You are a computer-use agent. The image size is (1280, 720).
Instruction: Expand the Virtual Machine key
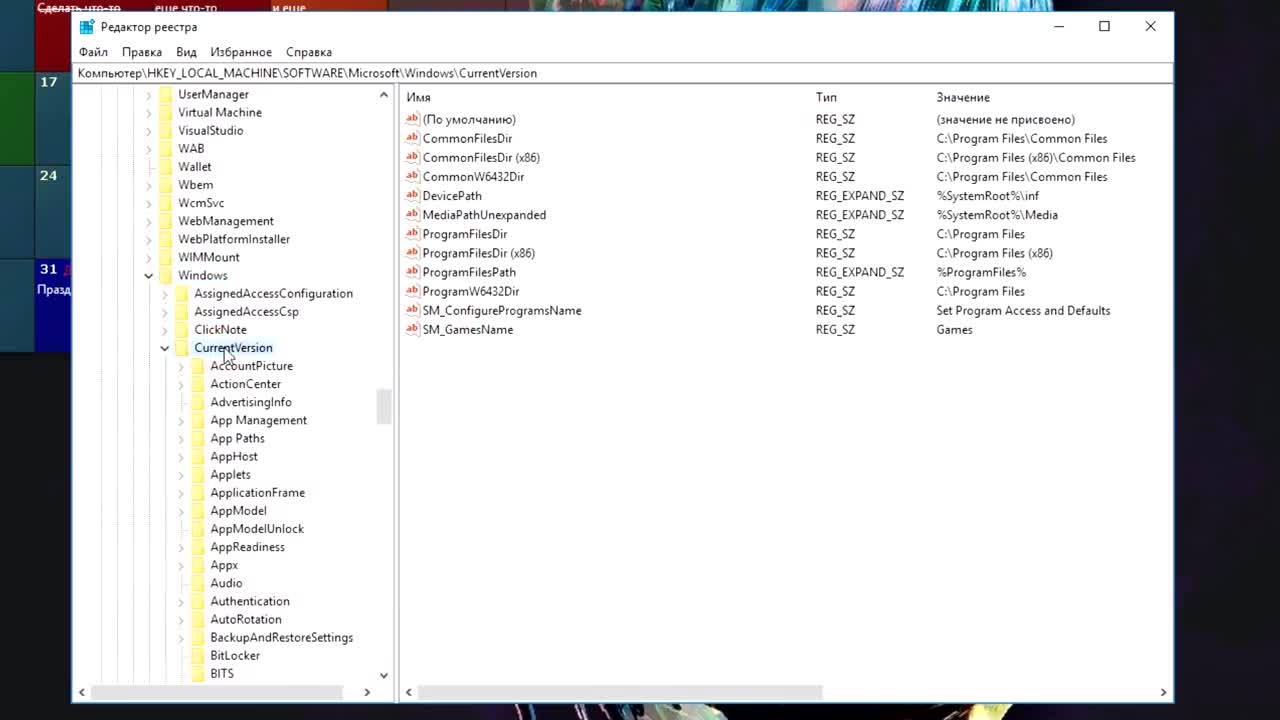coord(149,113)
